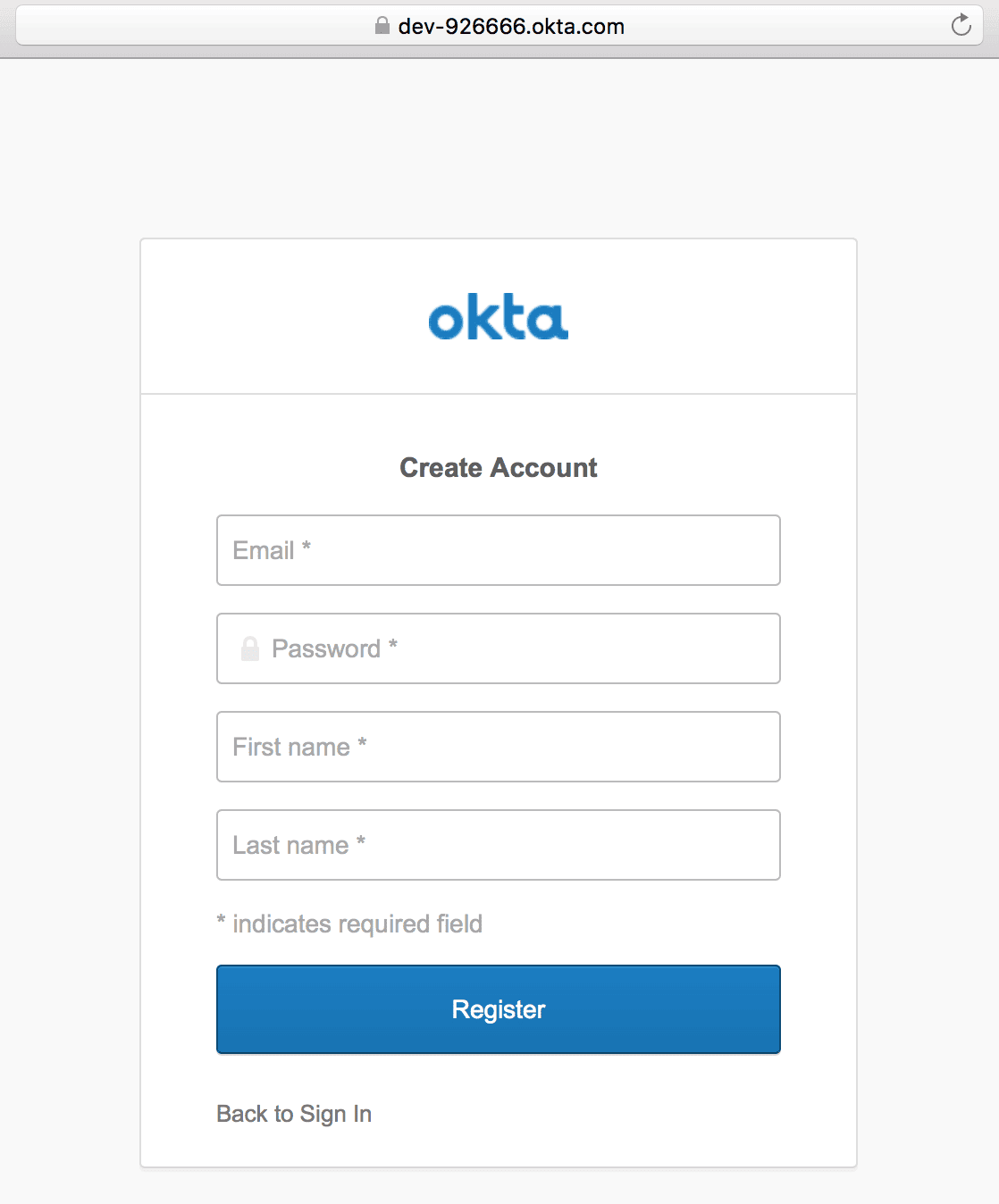999x1204 pixels.
Task: Follow the Back to Sign In link
Action: pyautogui.click(x=294, y=1114)
